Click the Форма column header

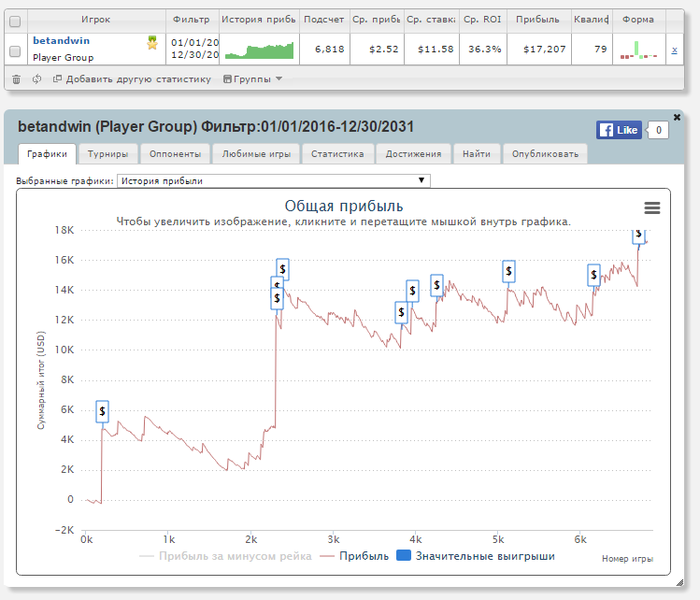click(x=638, y=20)
